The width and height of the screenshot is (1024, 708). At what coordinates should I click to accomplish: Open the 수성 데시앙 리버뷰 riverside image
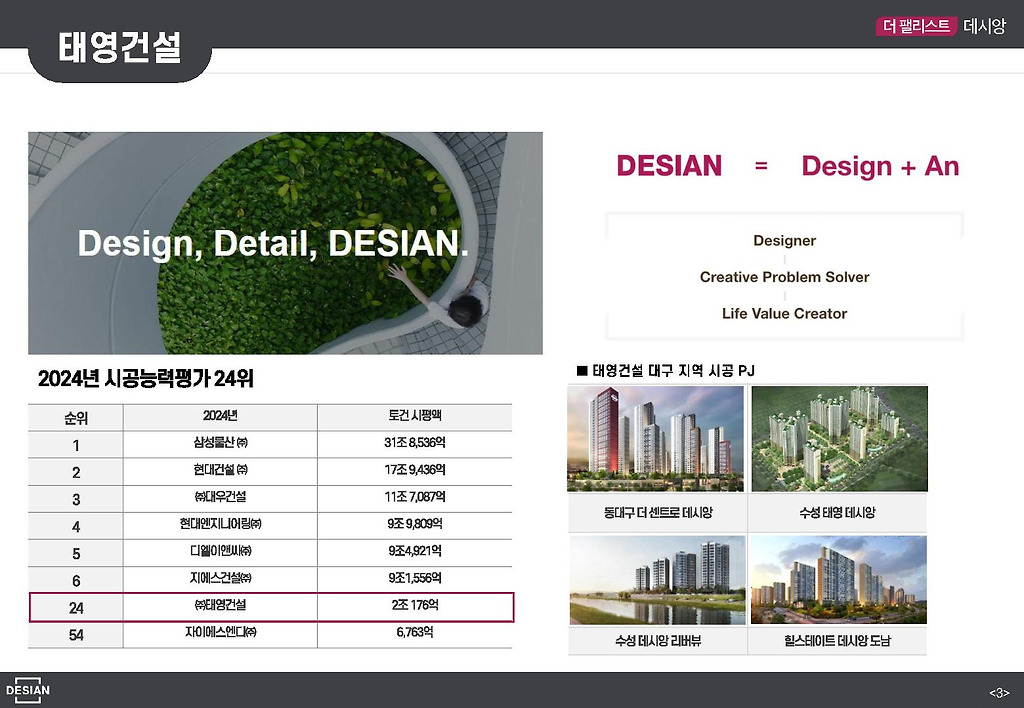click(657, 580)
